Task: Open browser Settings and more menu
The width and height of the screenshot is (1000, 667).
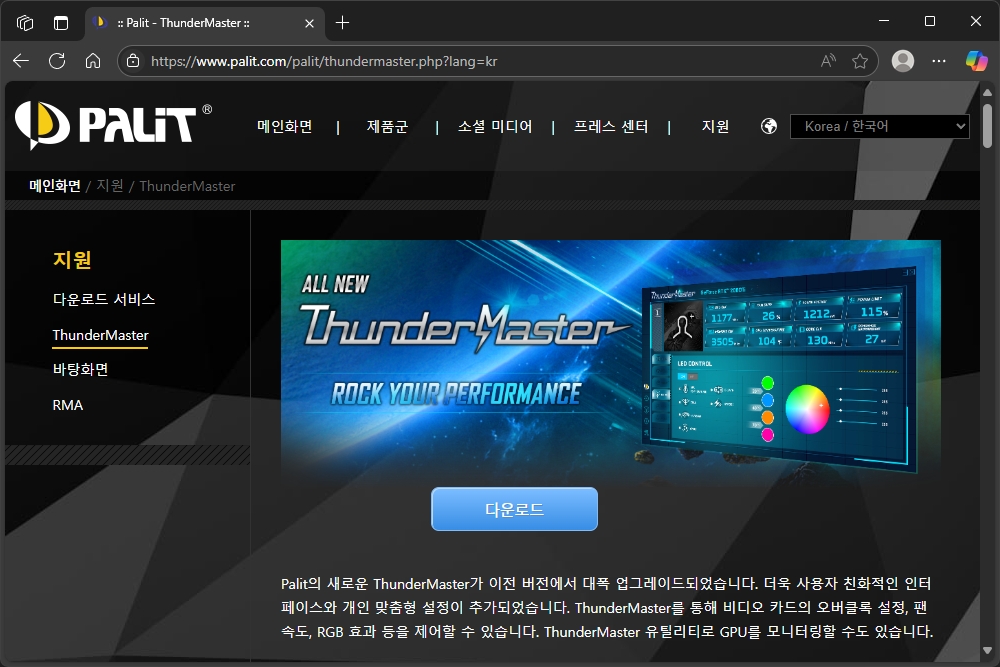Action: coord(939,61)
